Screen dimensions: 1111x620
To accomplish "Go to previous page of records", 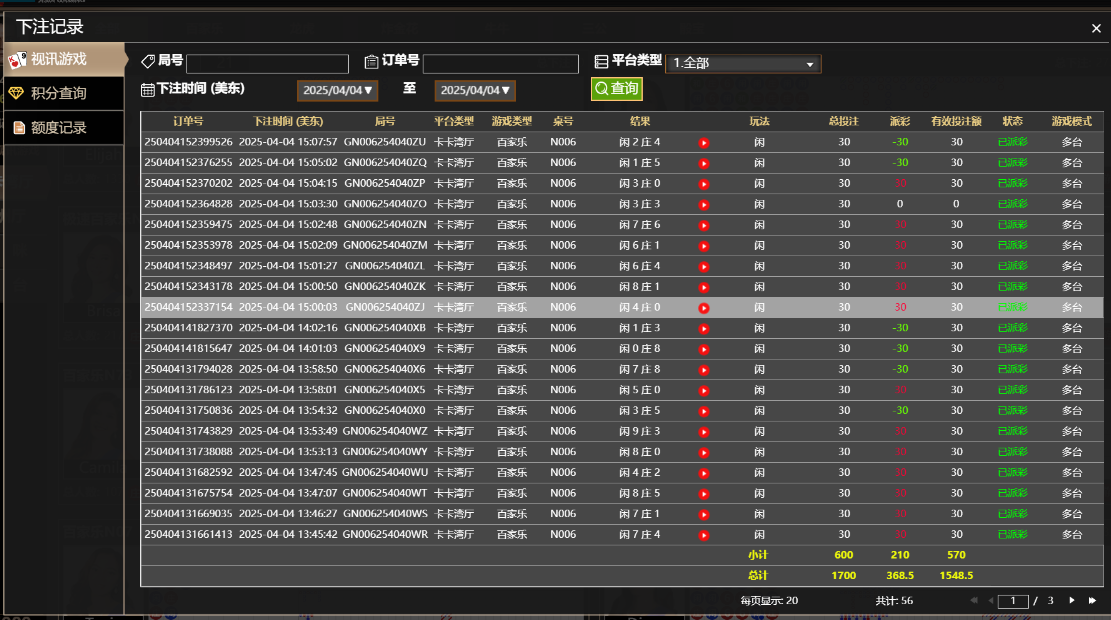I will pos(990,601).
